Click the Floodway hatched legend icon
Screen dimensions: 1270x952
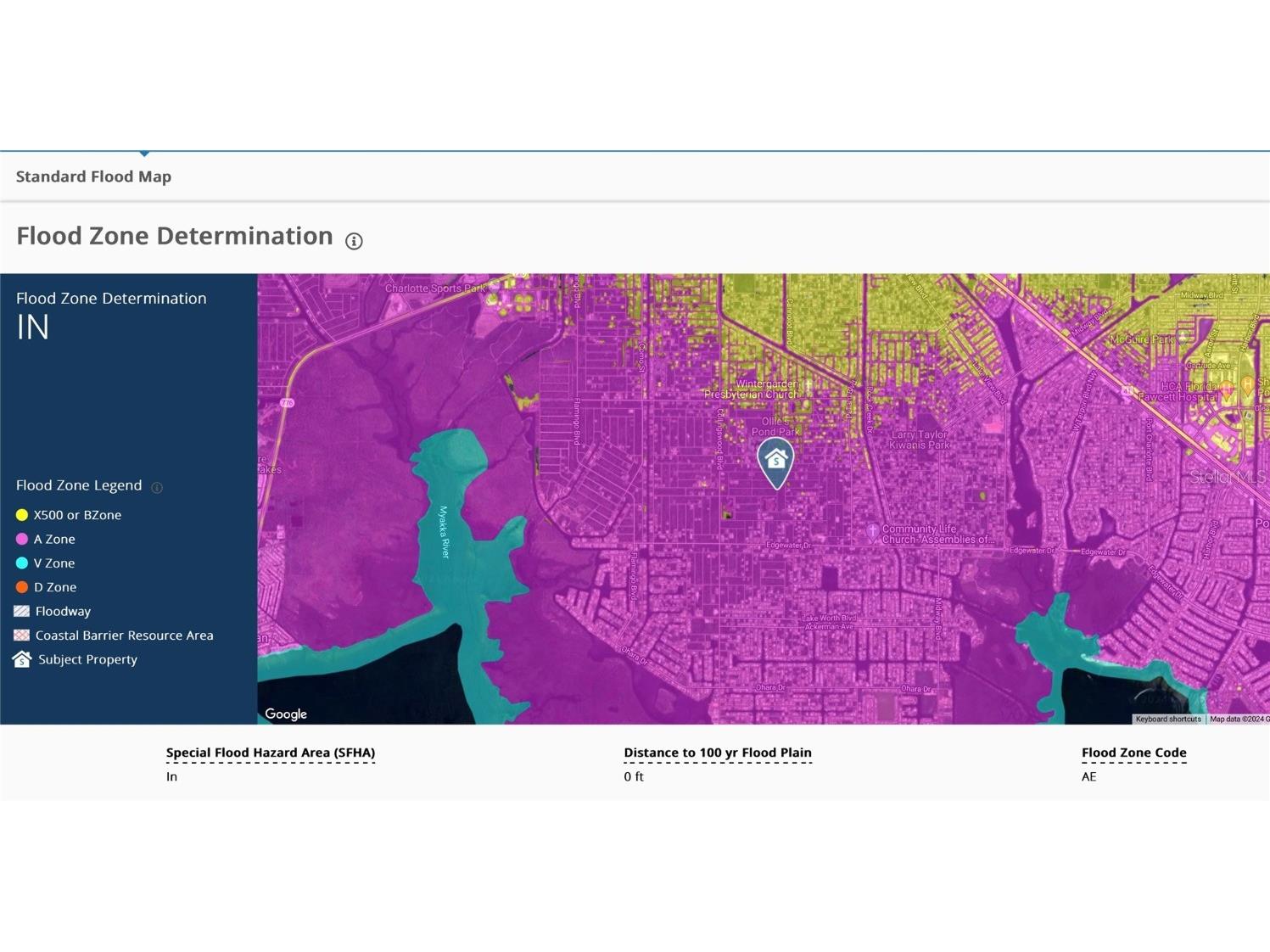pos(22,611)
